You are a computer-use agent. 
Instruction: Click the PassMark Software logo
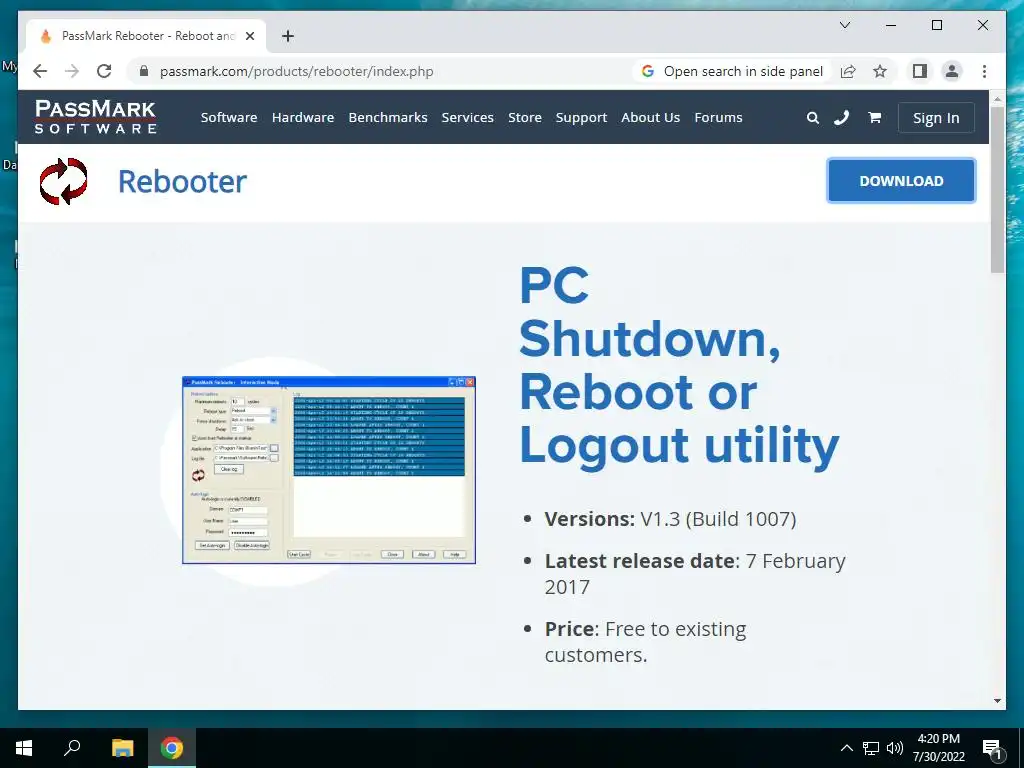pos(95,117)
